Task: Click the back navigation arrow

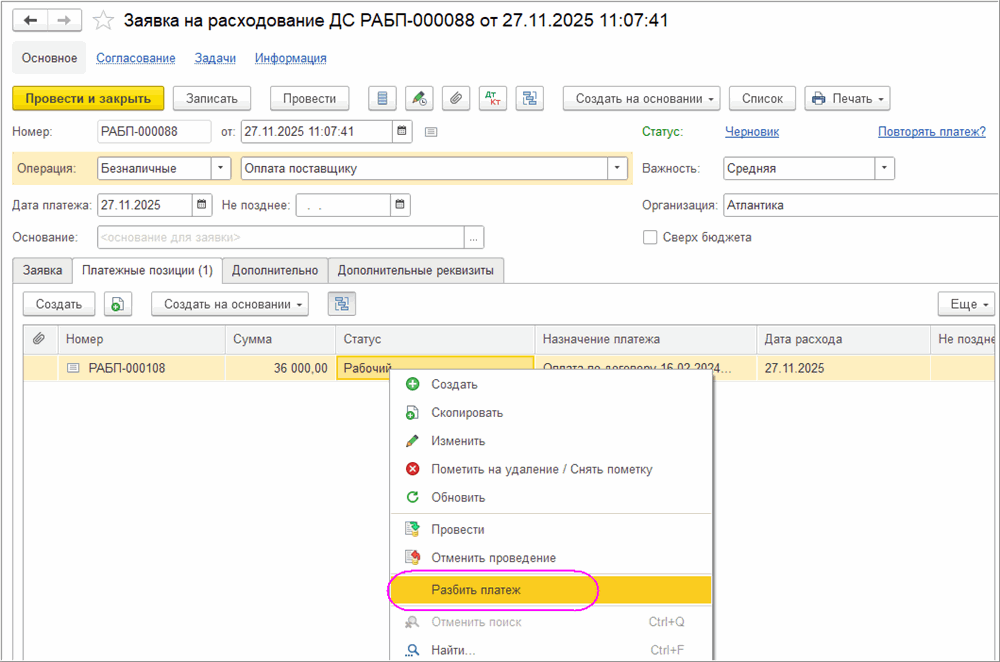Action: click(31, 21)
